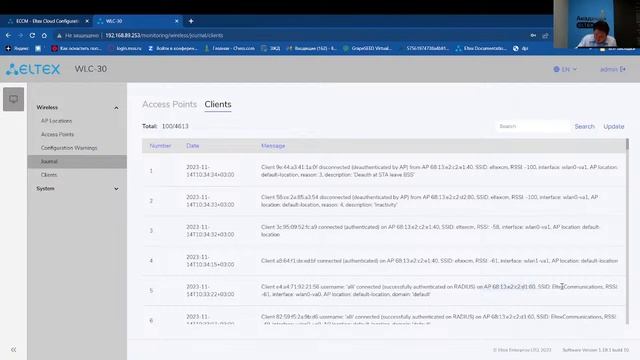Sort by the Number column header
The width and height of the screenshot is (640, 360).
click(160, 146)
